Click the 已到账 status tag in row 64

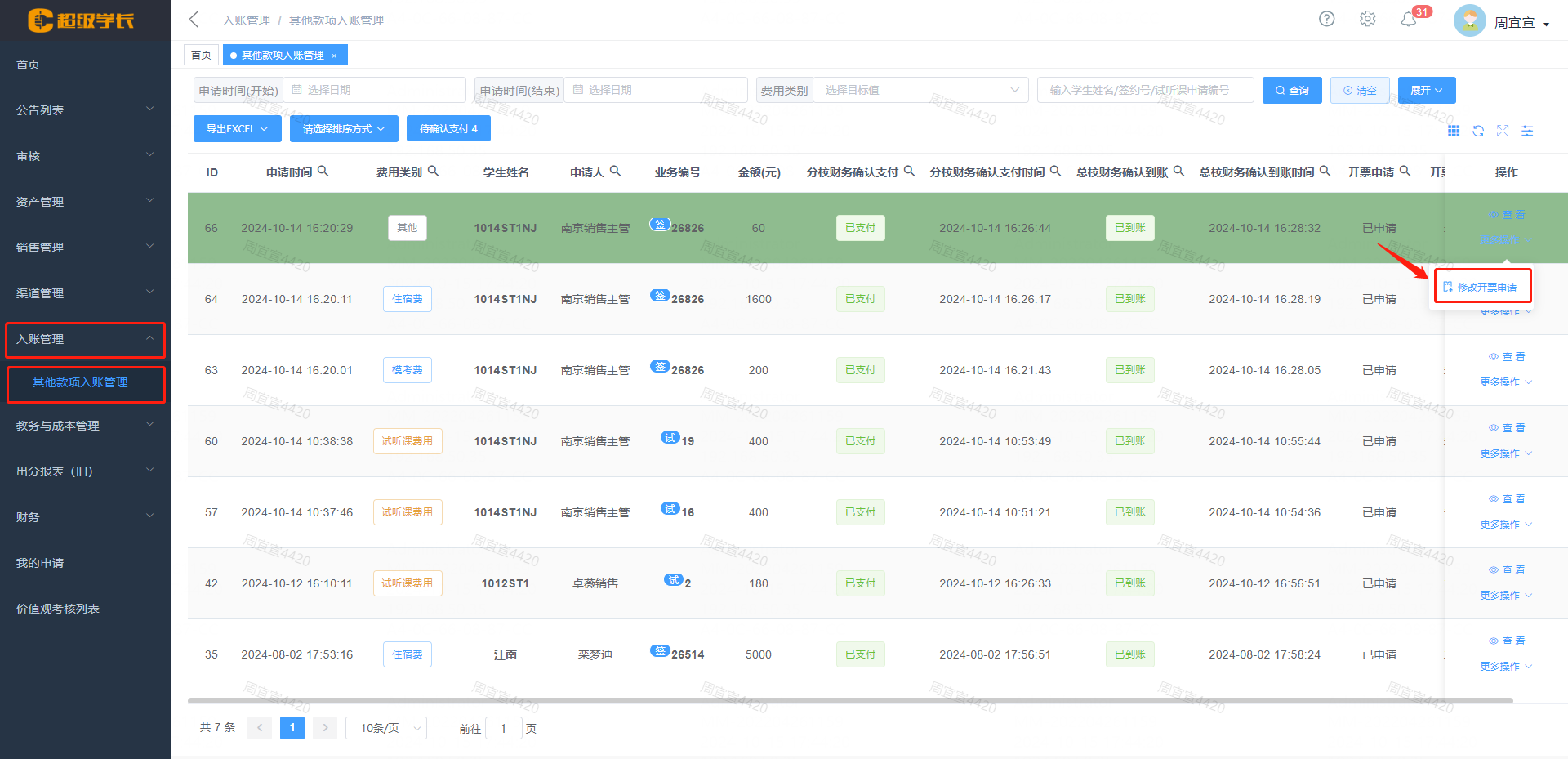click(1129, 299)
